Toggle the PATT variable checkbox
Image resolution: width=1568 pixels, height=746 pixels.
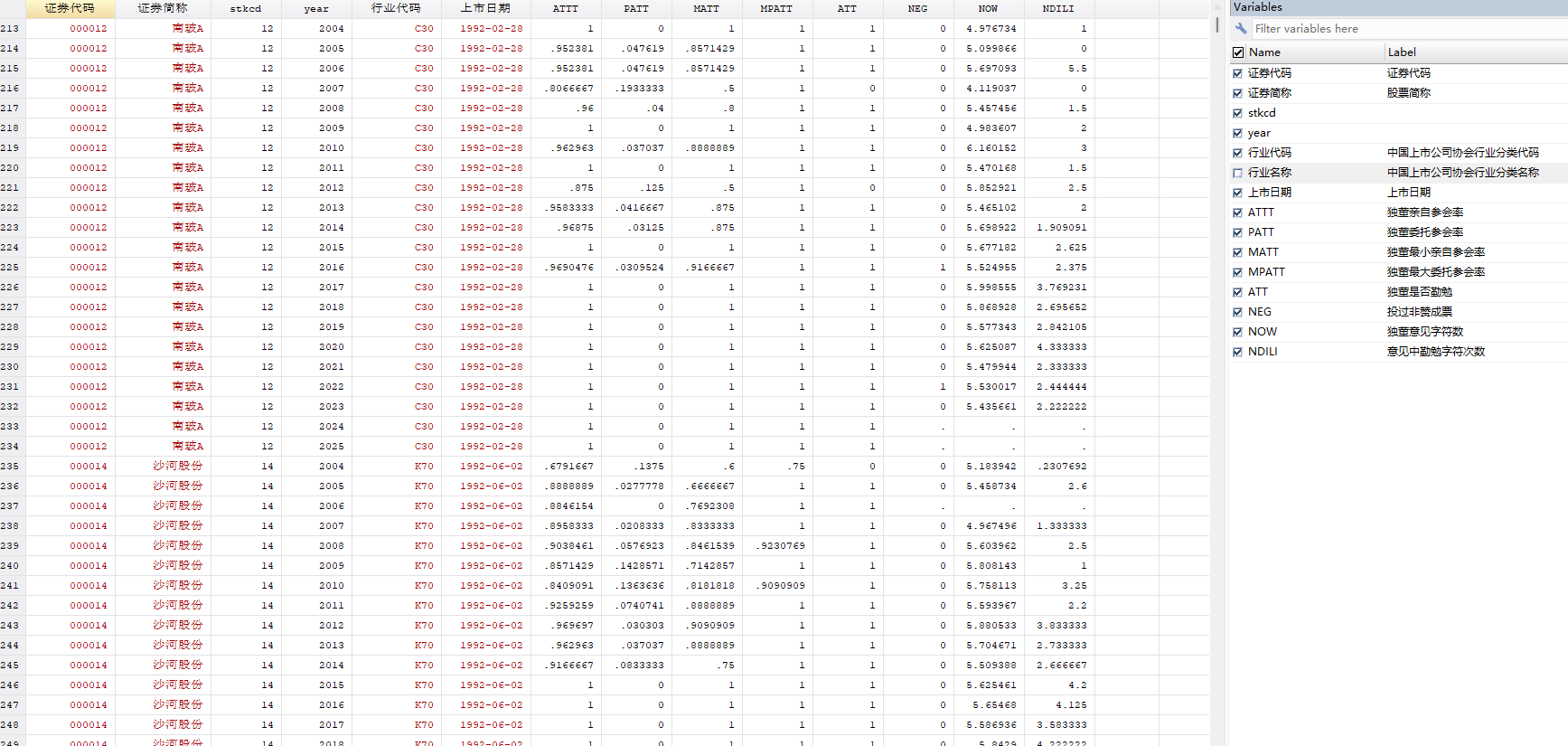[1237, 232]
